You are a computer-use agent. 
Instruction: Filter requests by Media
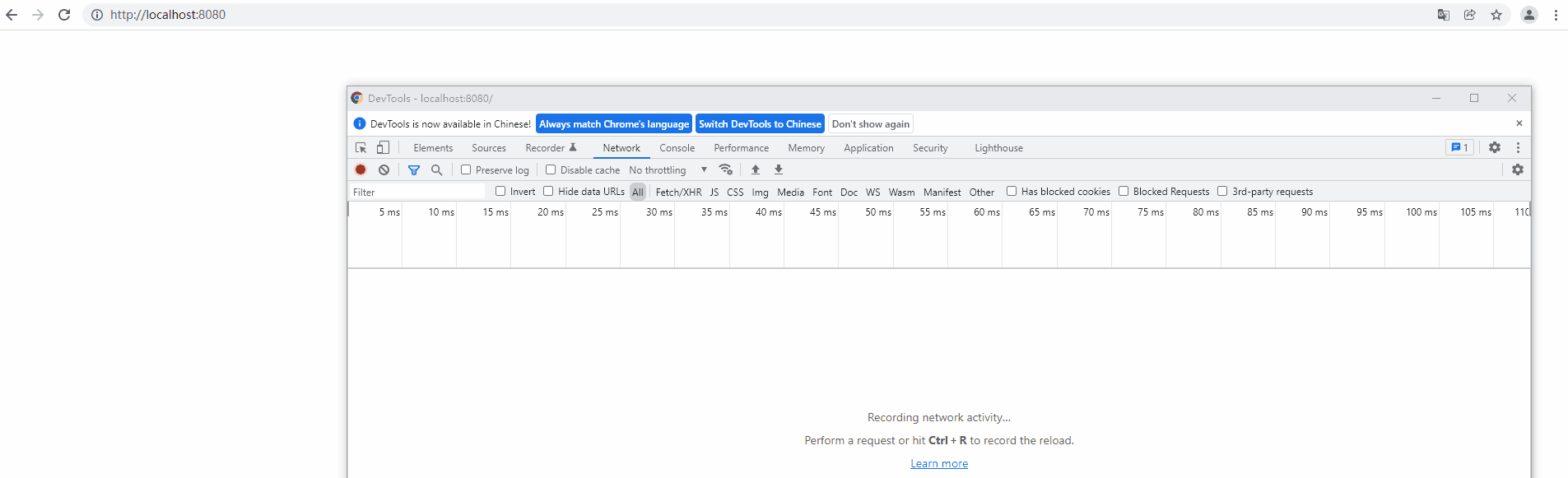tap(791, 192)
